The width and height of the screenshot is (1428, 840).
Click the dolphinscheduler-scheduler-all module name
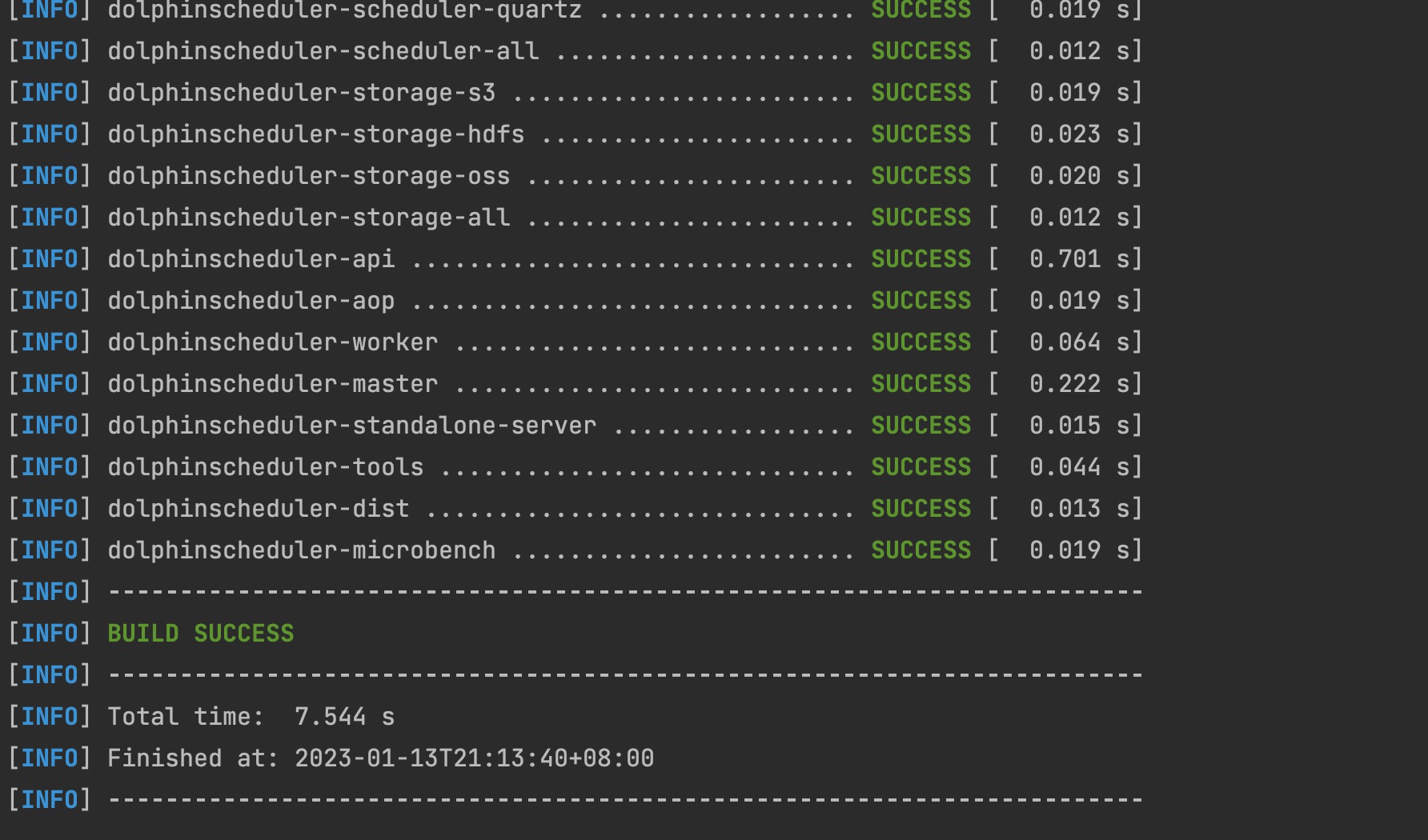point(323,51)
